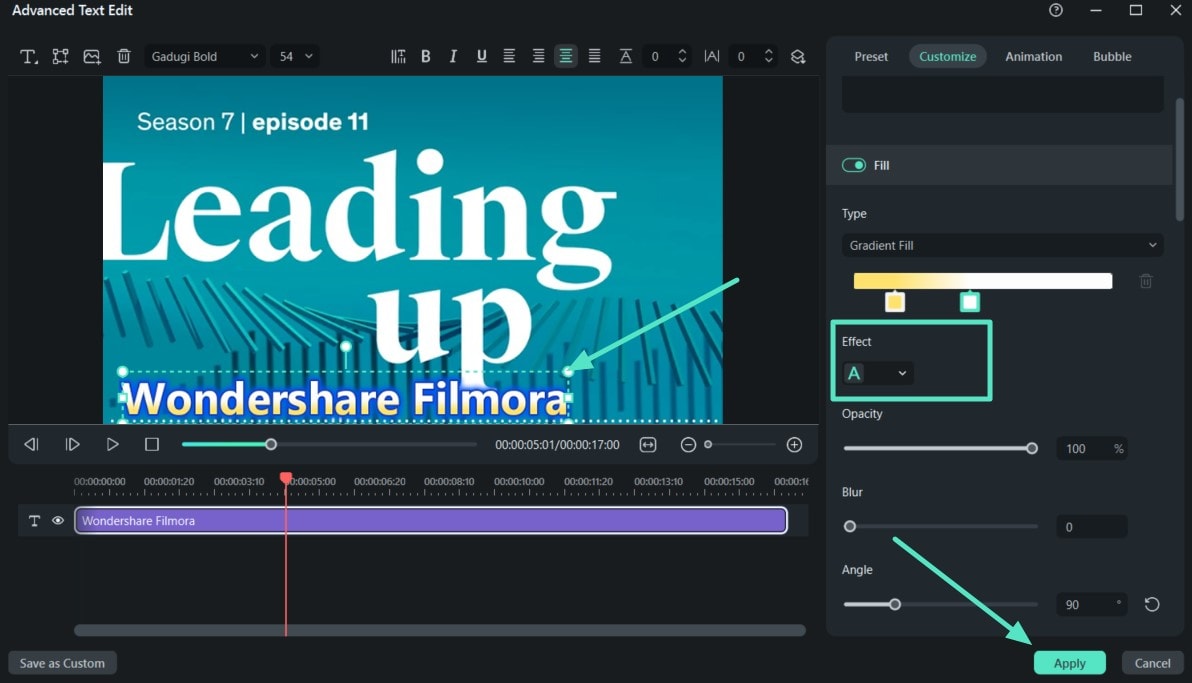This screenshot has width=1192, height=683.
Task: Click the Blur slider handle
Action: (x=850, y=526)
